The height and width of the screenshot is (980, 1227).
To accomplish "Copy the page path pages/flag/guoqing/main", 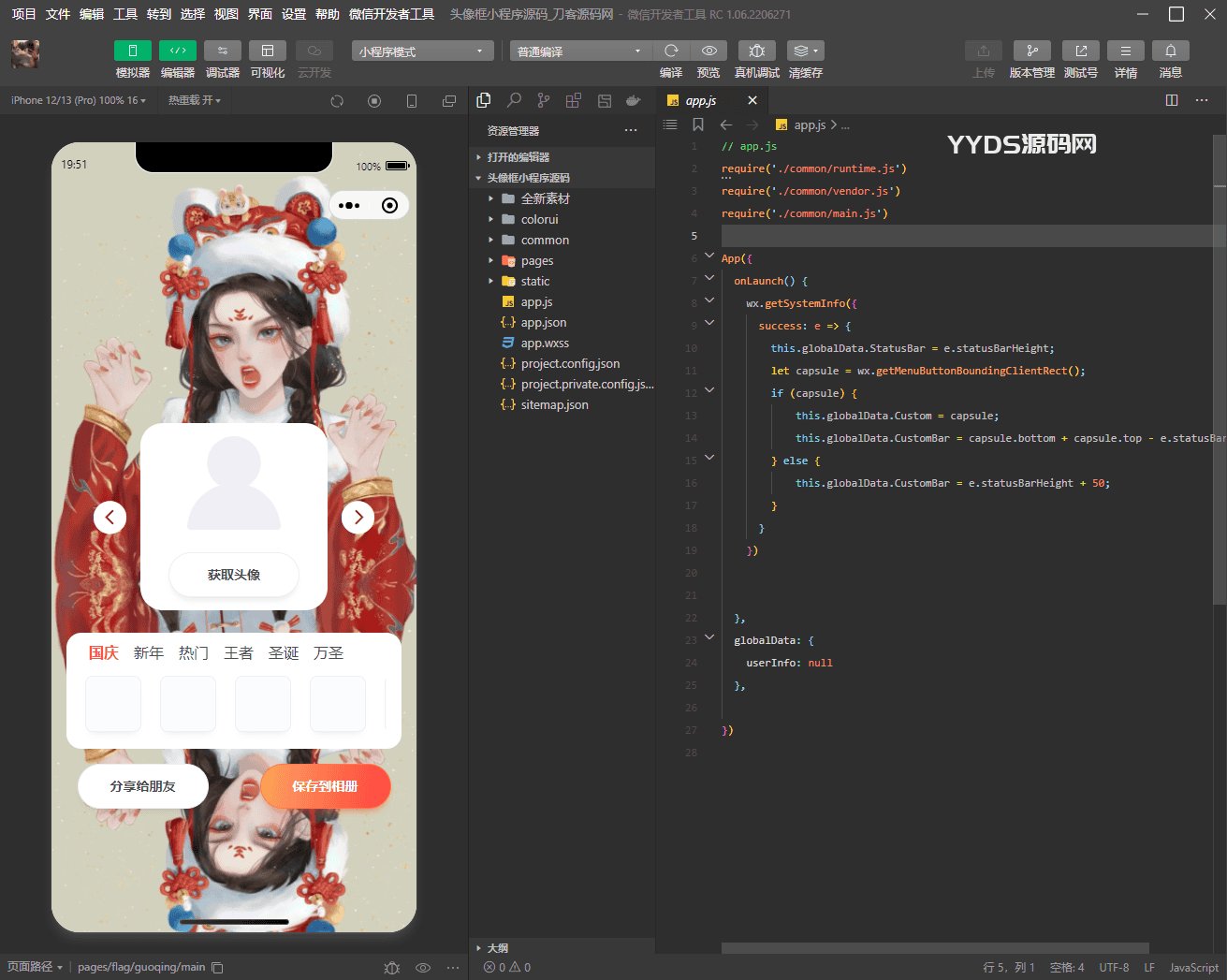I will tap(217, 968).
